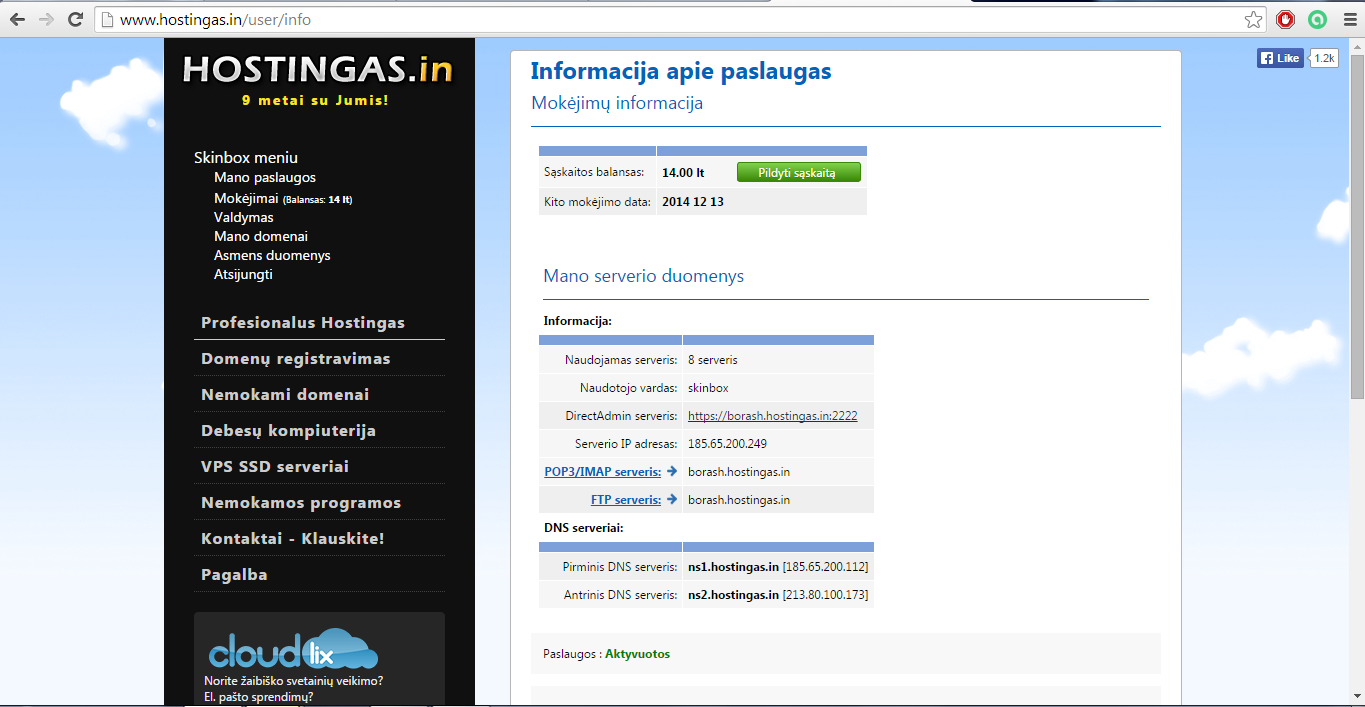1365x707 pixels.
Task: Bookmark this page with the star icon
Action: pos(1253,19)
